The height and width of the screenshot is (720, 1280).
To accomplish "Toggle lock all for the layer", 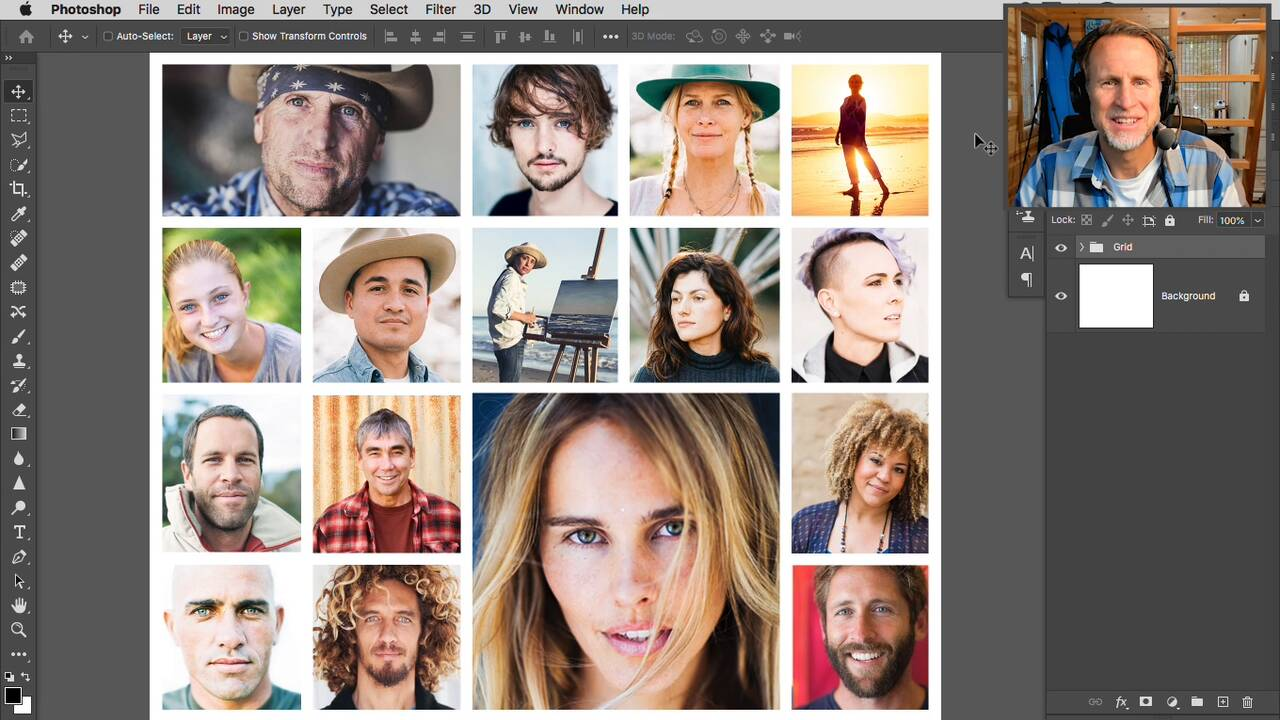I will [1170, 220].
